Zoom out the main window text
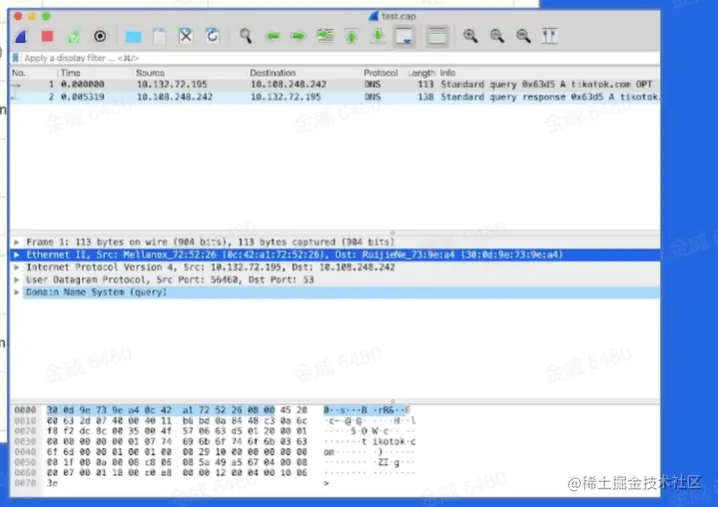This screenshot has width=718, height=507. pyautogui.click(x=497, y=36)
